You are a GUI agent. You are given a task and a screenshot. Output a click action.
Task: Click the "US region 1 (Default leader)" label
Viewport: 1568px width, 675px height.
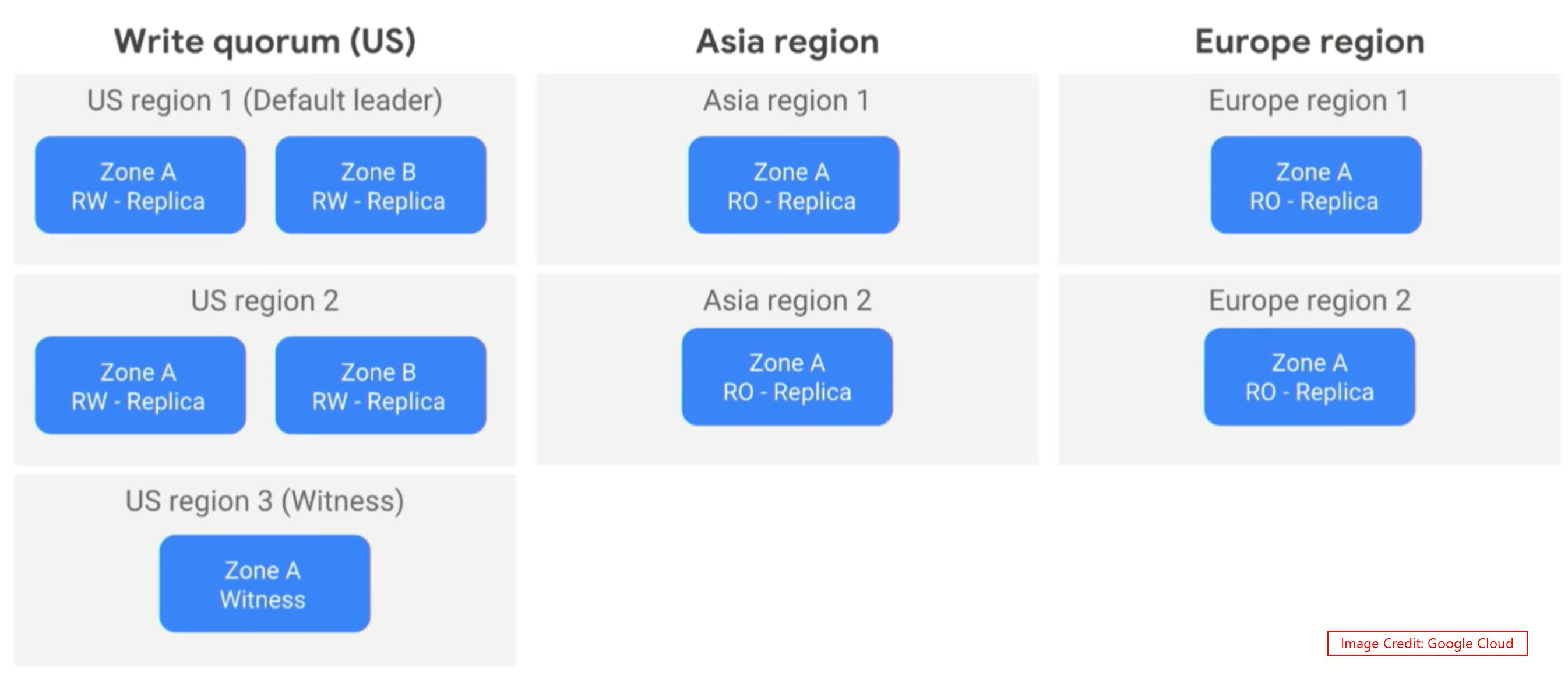265,100
